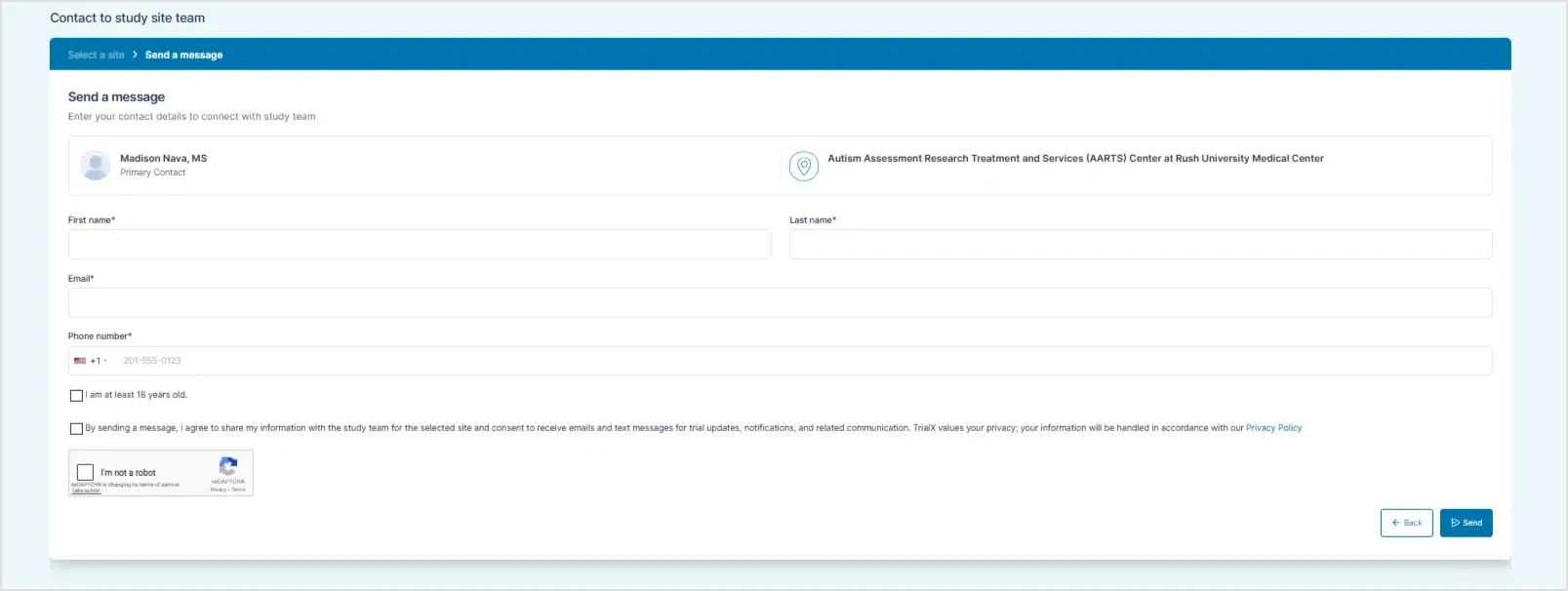
Task: Select the Email text field
Action: click(780, 303)
